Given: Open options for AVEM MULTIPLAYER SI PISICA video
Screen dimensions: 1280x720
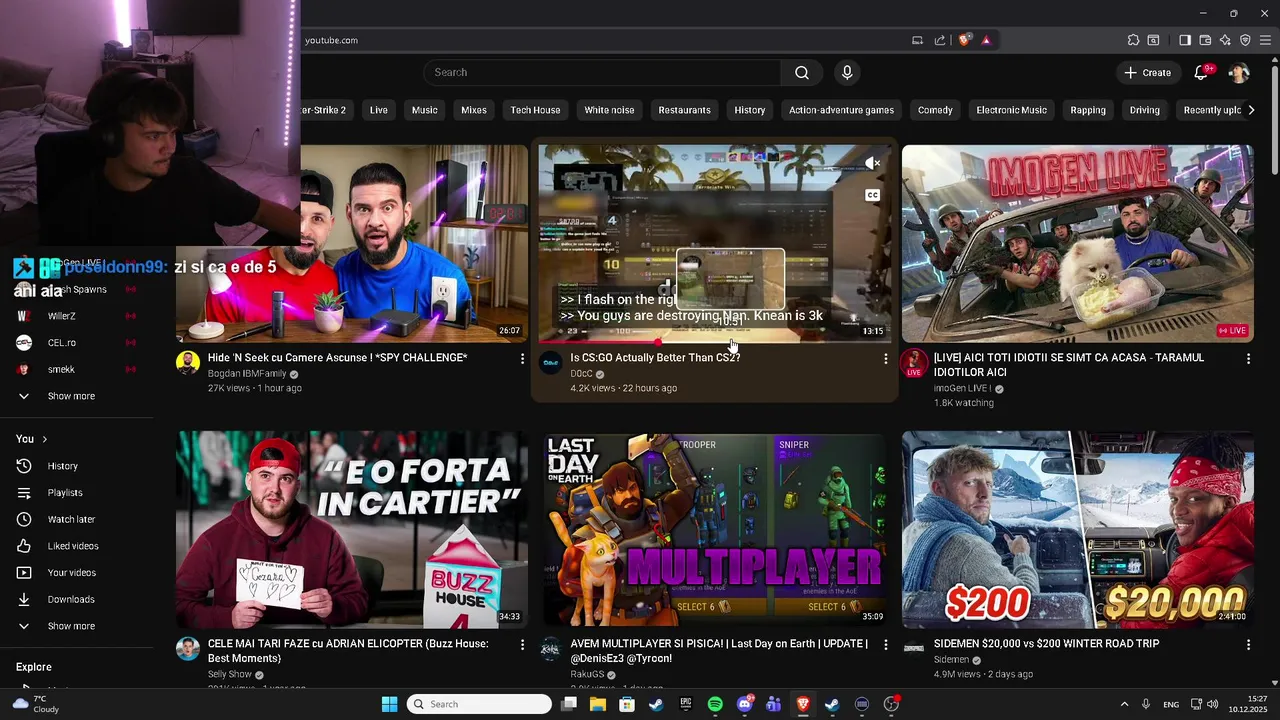Looking at the screenshot, I should (885, 645).
